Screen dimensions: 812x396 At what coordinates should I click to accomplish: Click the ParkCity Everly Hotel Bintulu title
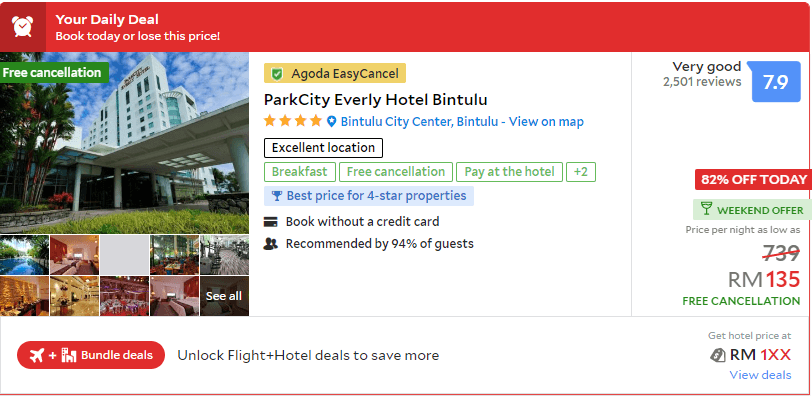click(375, 99)
